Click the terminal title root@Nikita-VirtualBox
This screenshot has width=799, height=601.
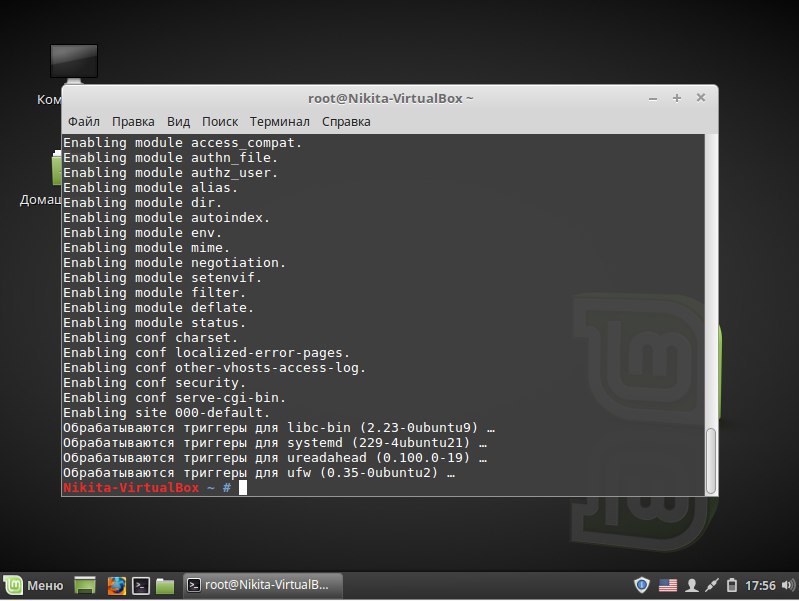click(x=390, y=98)
